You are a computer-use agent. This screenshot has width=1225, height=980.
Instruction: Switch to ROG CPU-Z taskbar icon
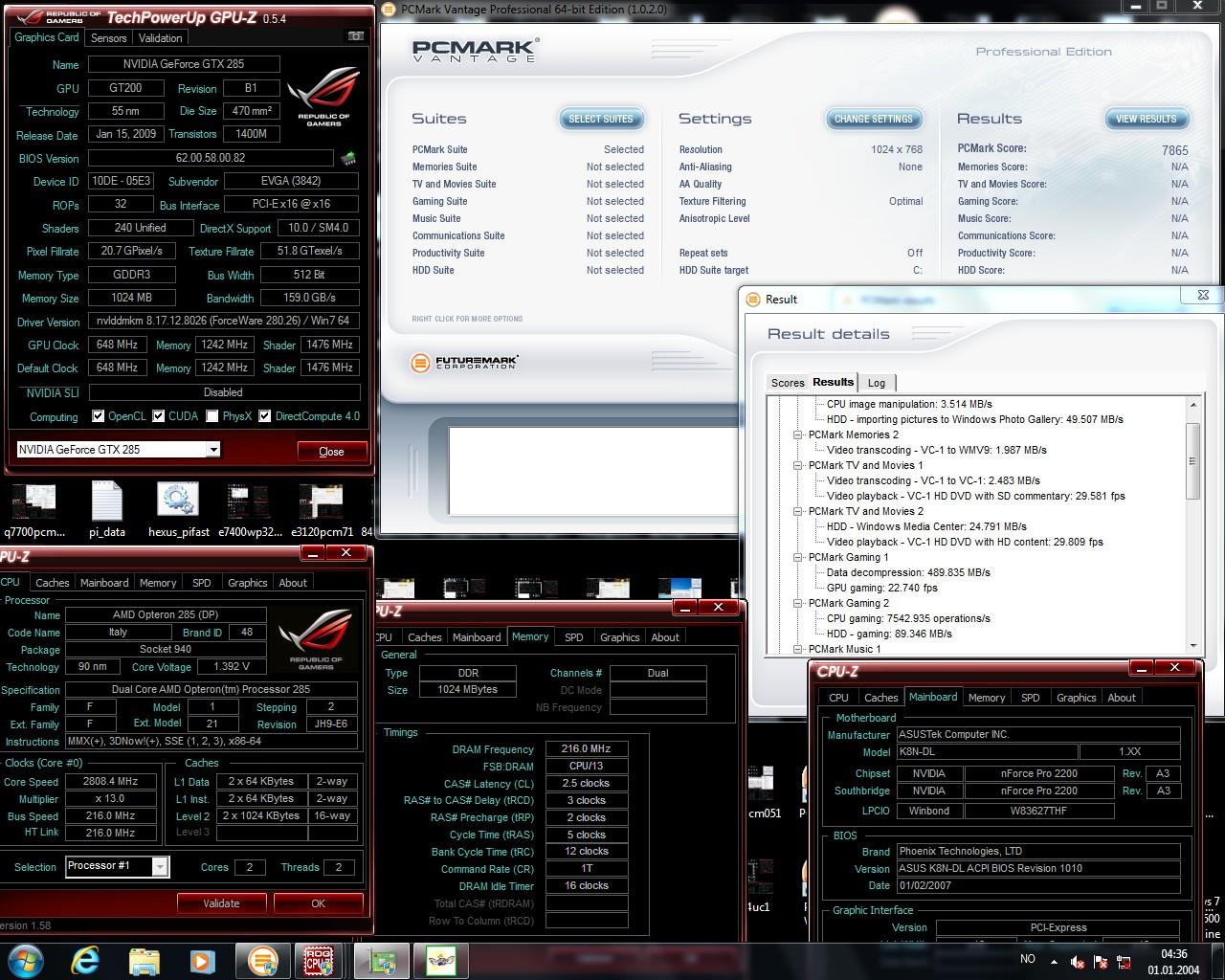319,960
